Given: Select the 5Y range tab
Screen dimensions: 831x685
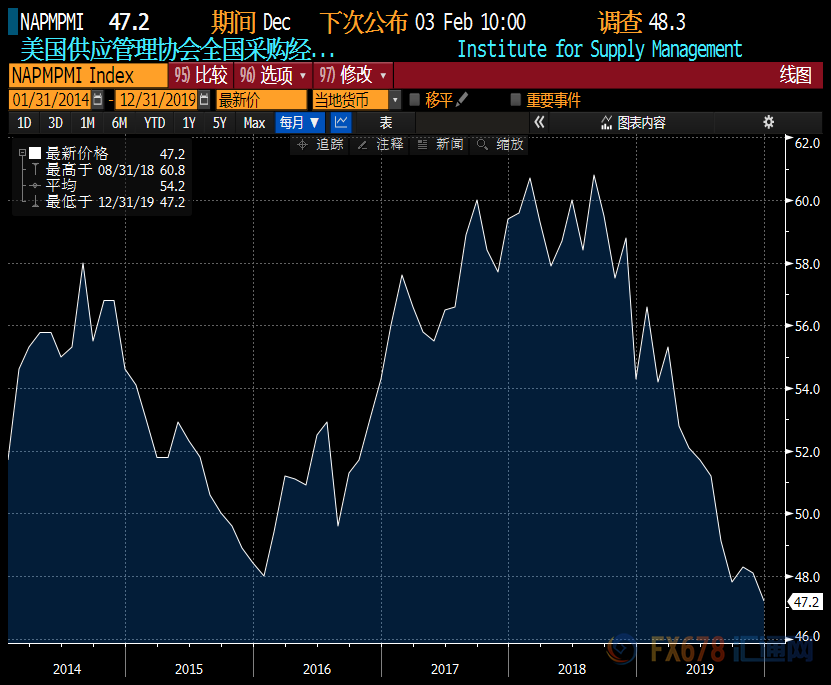Looking at the screenshot, I should [219, 122].
